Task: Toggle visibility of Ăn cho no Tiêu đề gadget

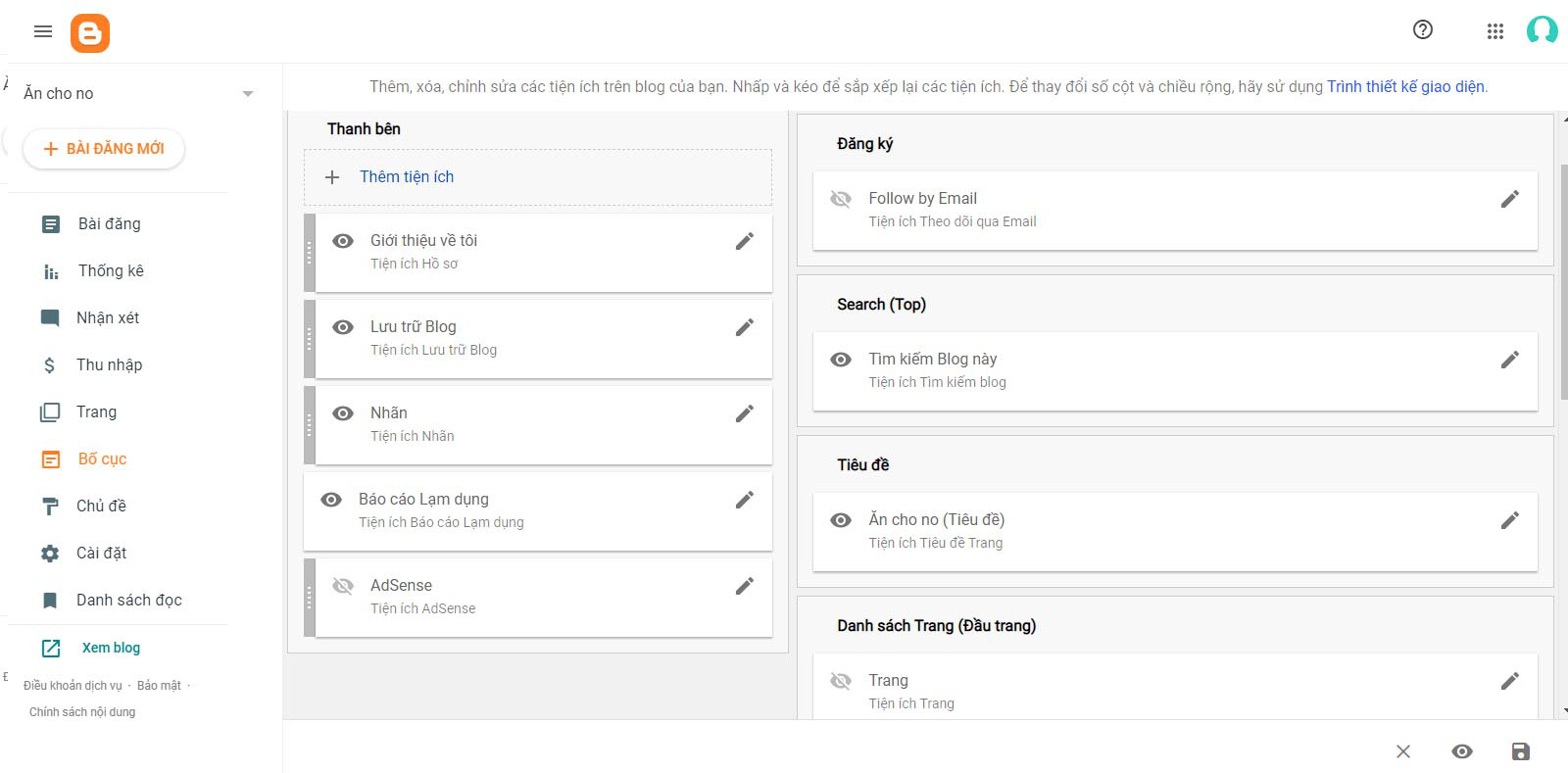Action: point(841,520)
